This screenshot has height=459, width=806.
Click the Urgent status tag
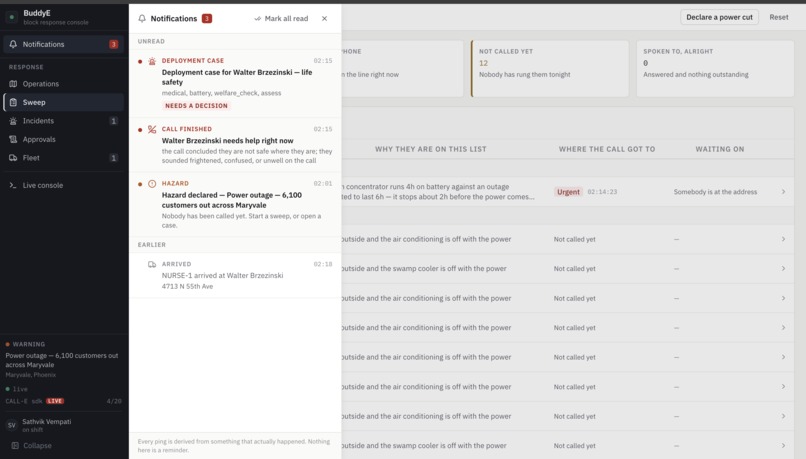tap(568, 192)
